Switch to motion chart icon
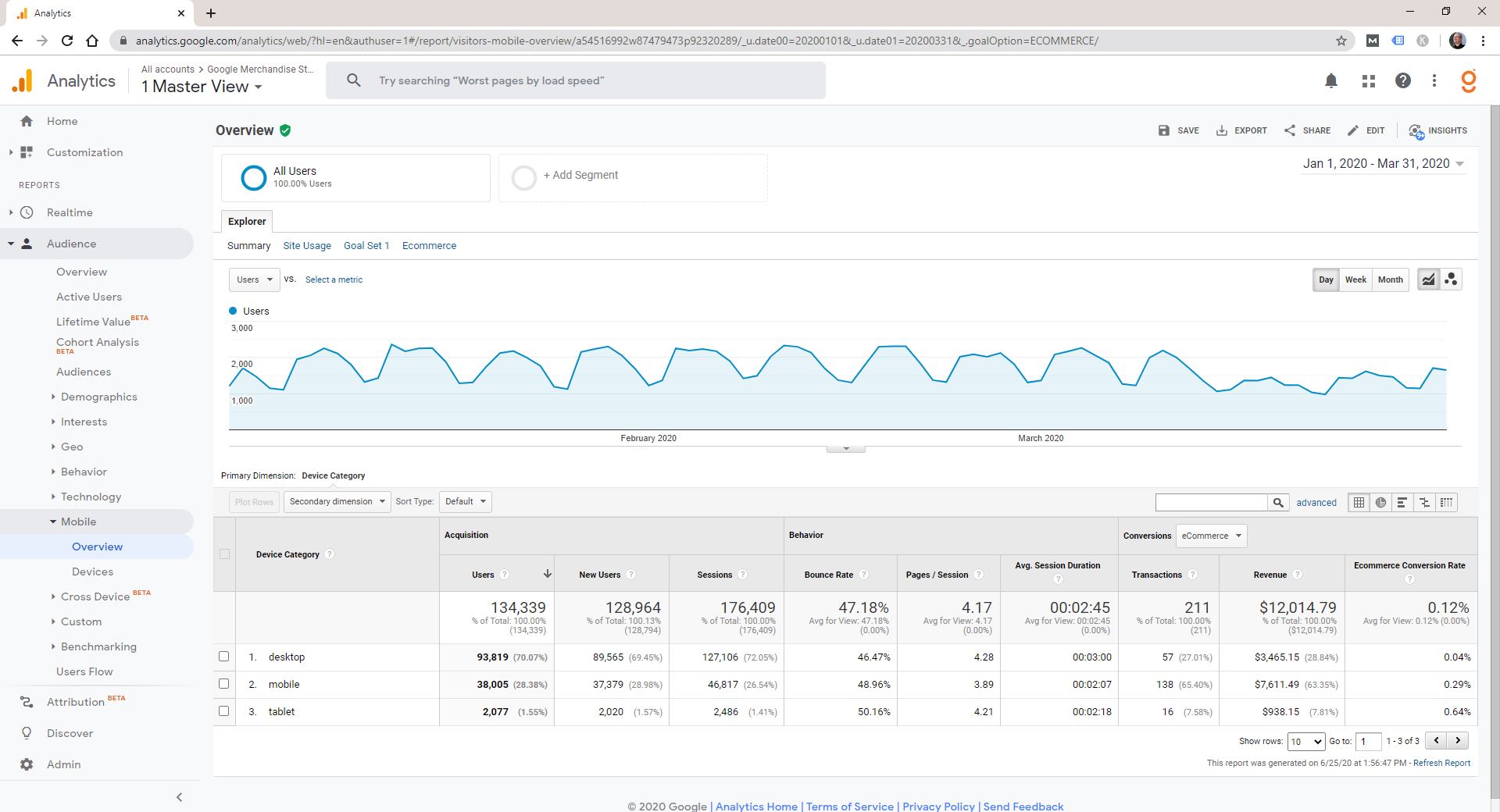This screenshot has height=812, width=1500. [1451, 280]
